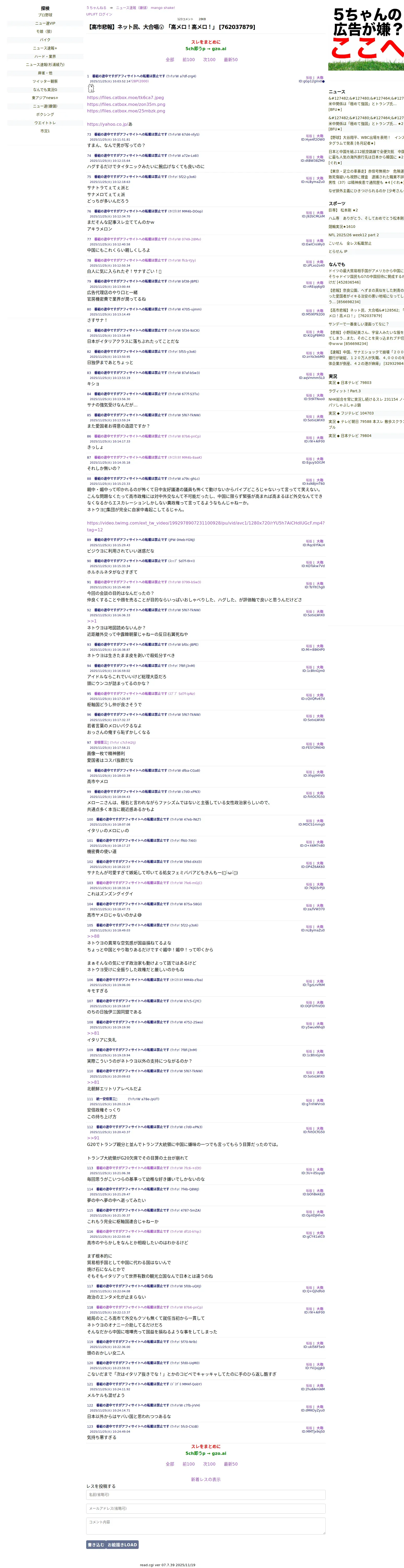Open 小野田紀美さん thread link
This screenshot has height=1568, width=404.
click(x=366, y=338)
